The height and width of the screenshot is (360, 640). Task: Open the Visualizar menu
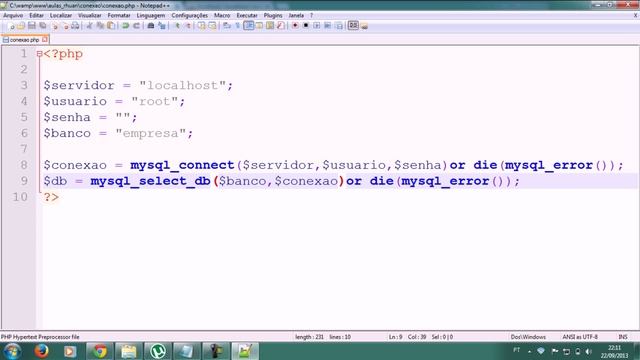[90, 16]
